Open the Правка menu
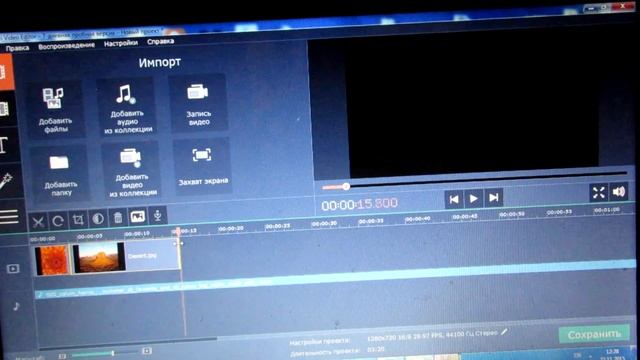This screenshot has height=360, width=640. click(x=17, y=48)
